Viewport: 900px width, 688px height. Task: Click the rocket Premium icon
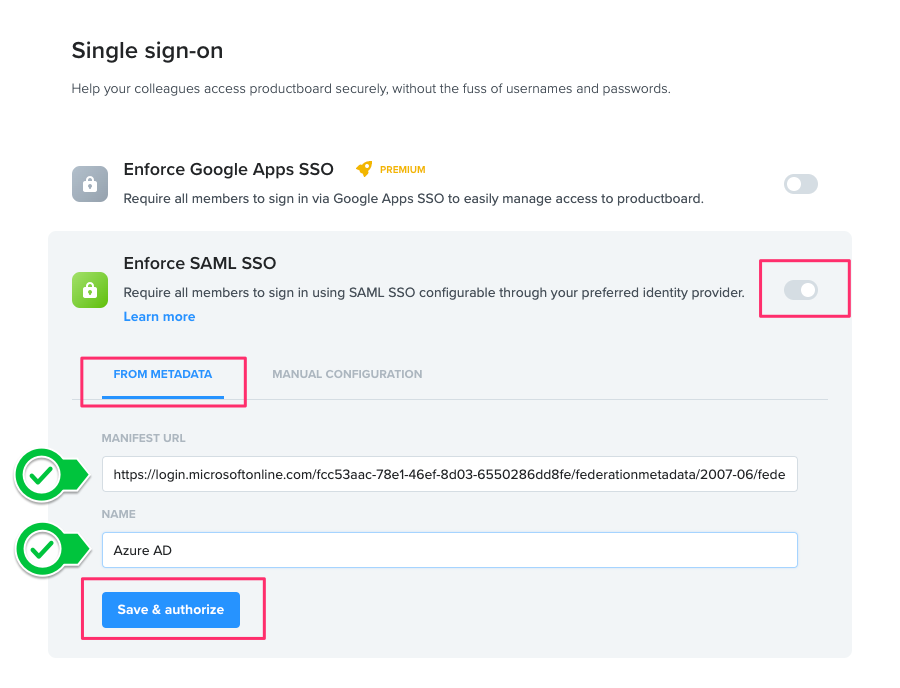(x=364, y=169)
